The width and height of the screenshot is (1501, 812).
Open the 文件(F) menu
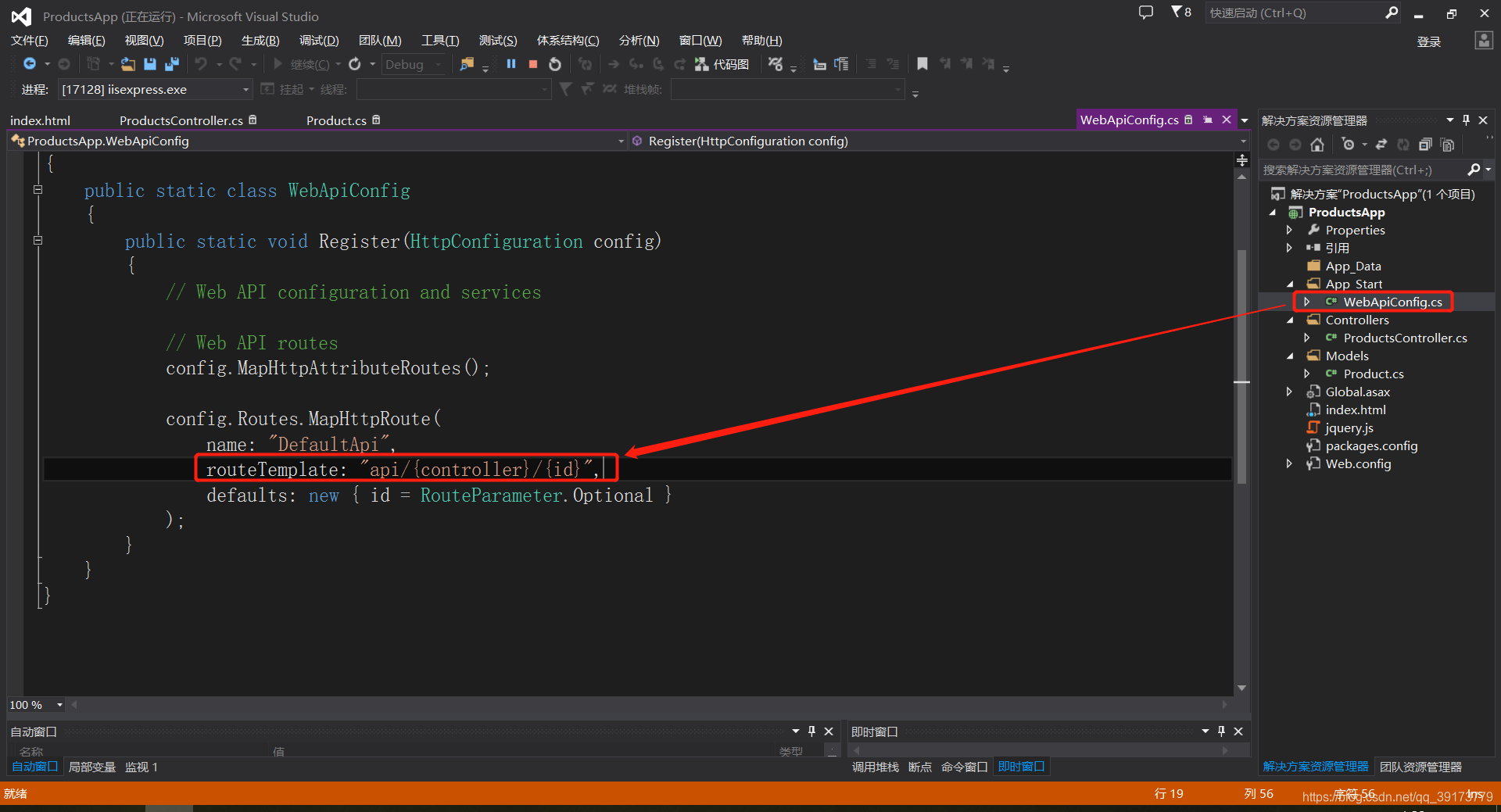(x=30, y=40)
